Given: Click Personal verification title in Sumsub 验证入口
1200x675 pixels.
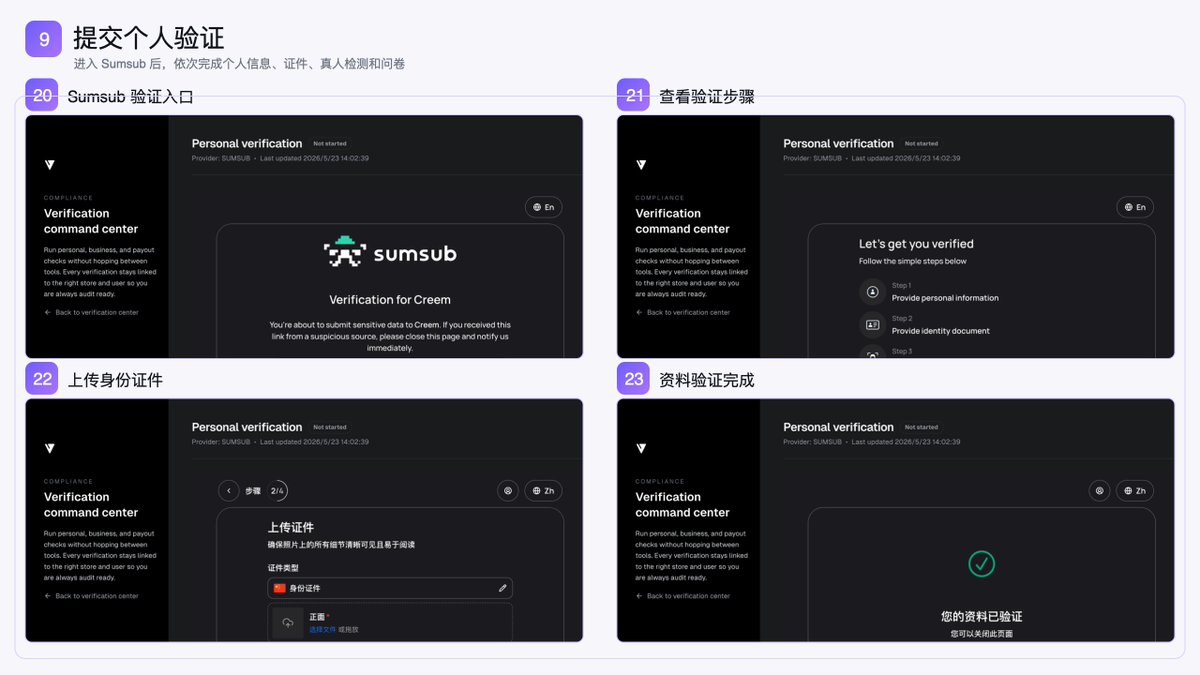Looking at the screenshot, I should pos(247,144).
